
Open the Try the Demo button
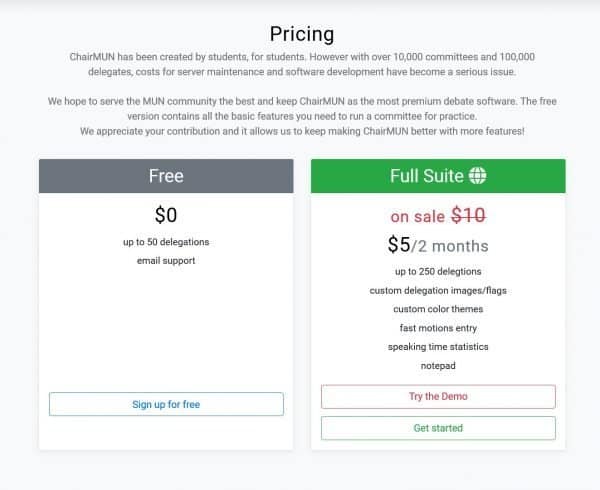point(438,397)
